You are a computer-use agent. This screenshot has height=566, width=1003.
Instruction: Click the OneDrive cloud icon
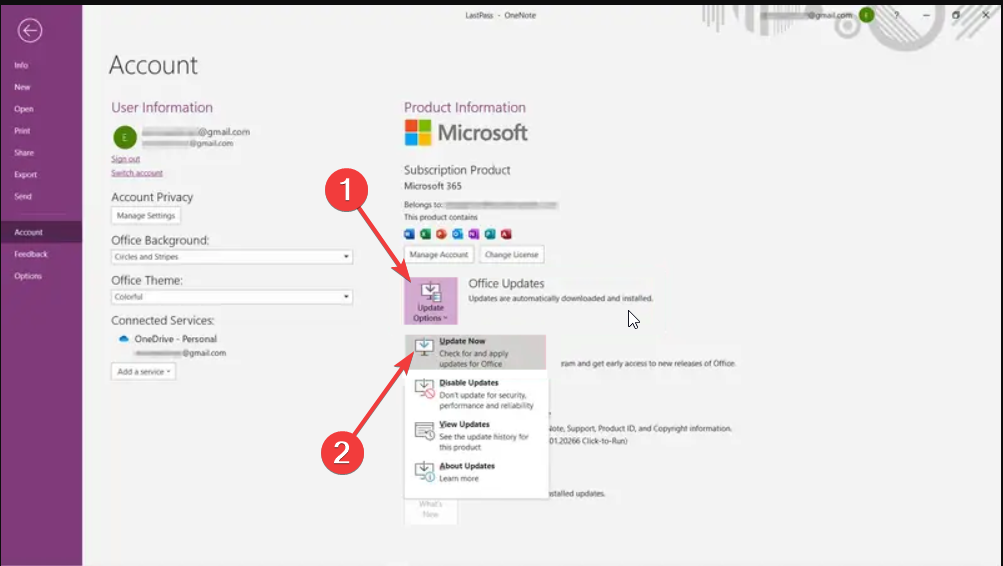pos(124,339)
